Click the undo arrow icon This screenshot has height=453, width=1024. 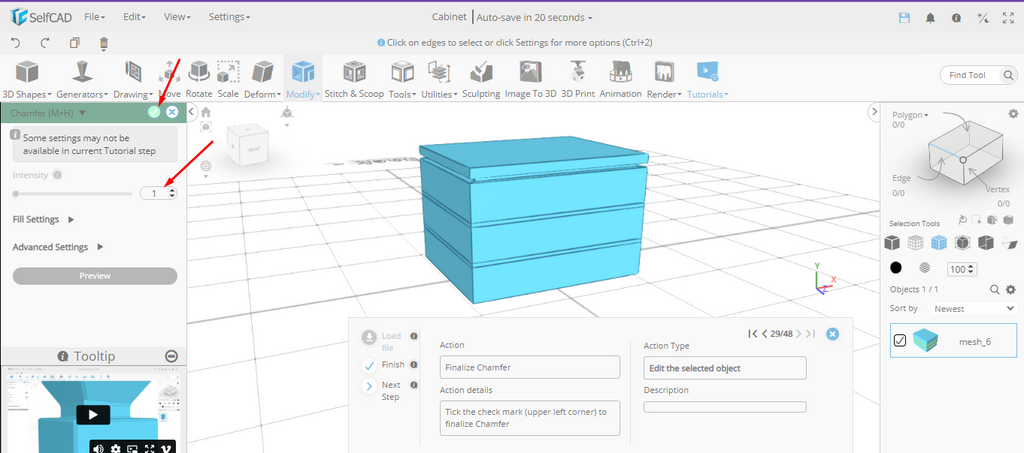pos(15,43)
